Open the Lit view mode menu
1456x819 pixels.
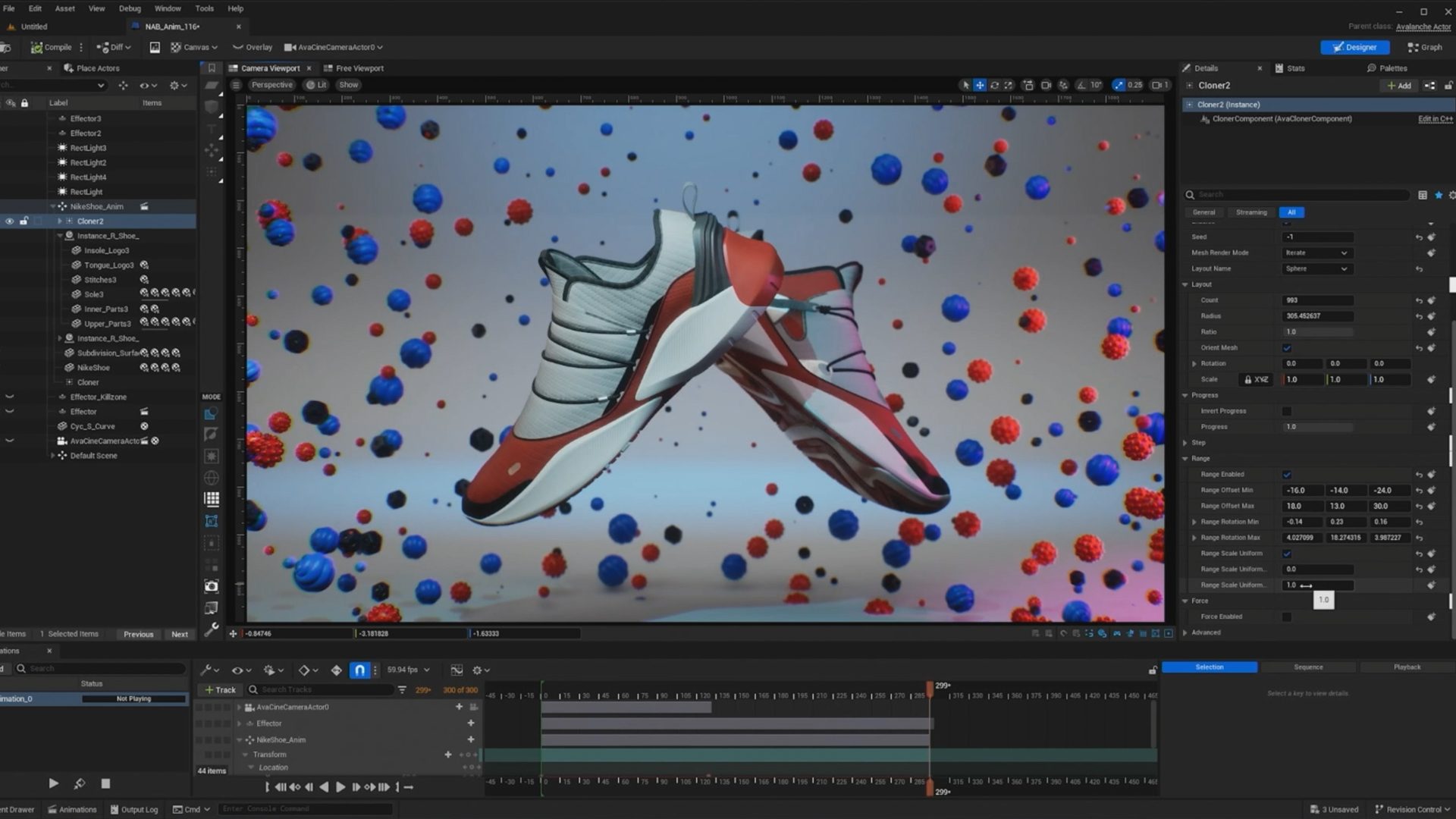pyautogui.click(x=316, y=85)
